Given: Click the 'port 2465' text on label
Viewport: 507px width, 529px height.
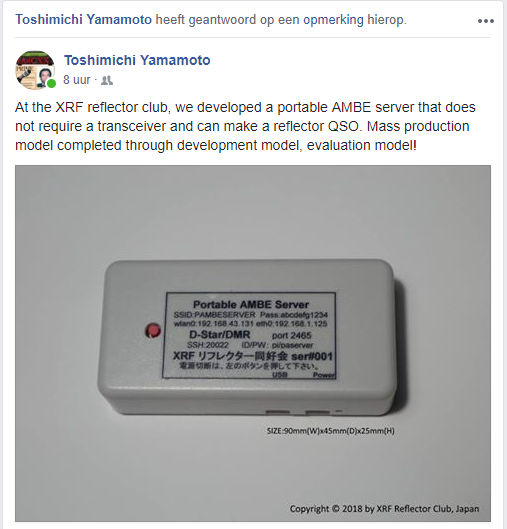Looking at the screenshot, I should pos(291,335).
